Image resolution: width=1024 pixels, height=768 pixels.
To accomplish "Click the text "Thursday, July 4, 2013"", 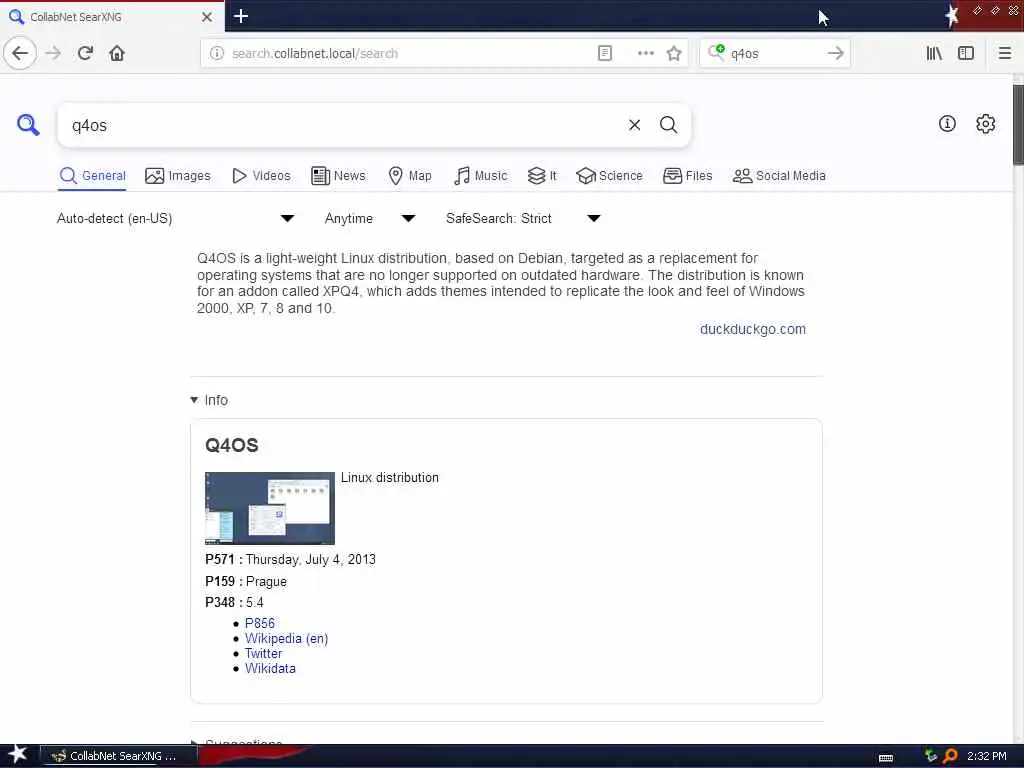I will point(310,560).
